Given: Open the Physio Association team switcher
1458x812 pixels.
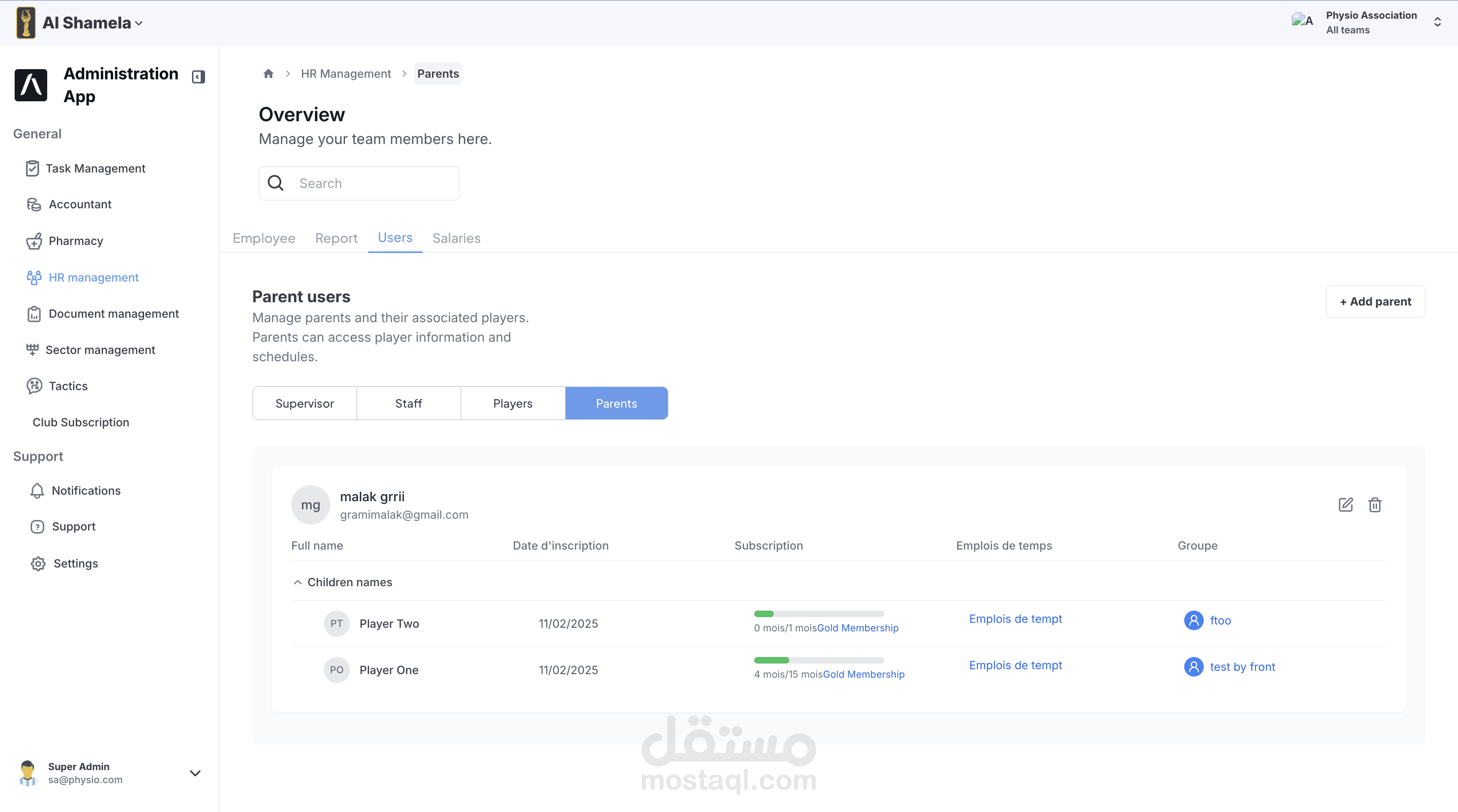Looking at the screenshot, I should click(1437, 22).
